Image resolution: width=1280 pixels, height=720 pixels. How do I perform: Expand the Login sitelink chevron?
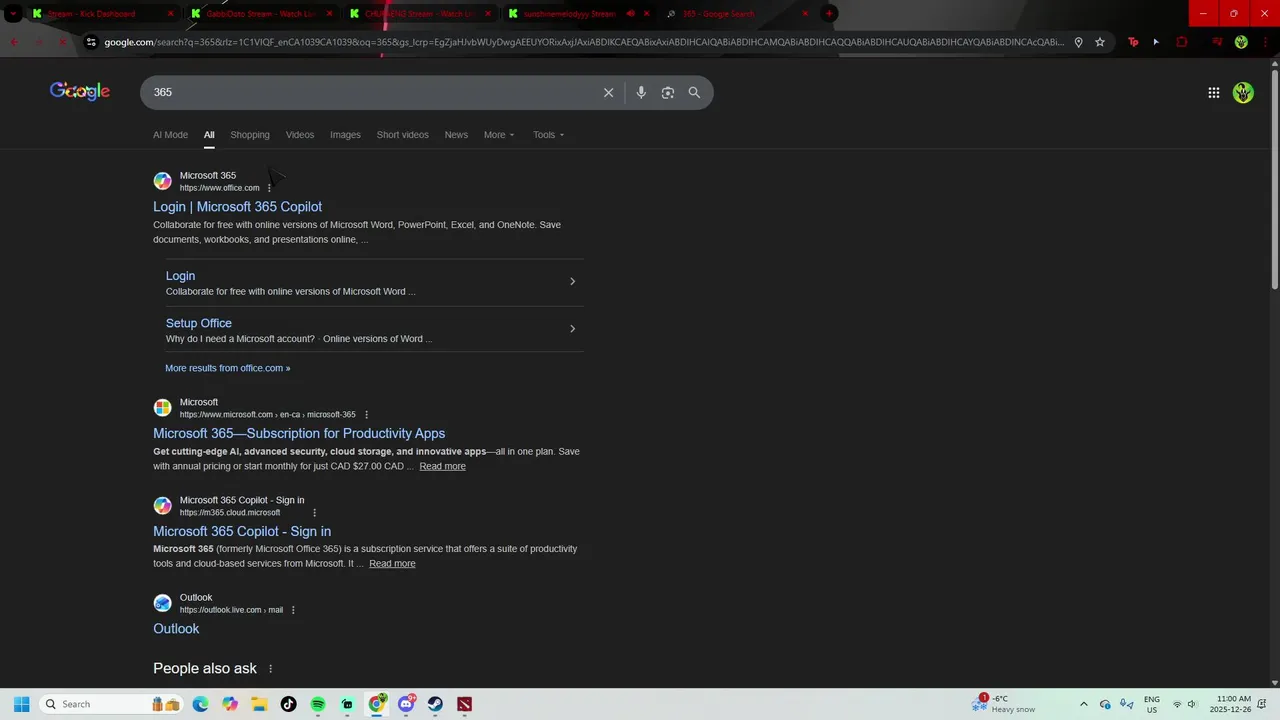click(572, 281)
